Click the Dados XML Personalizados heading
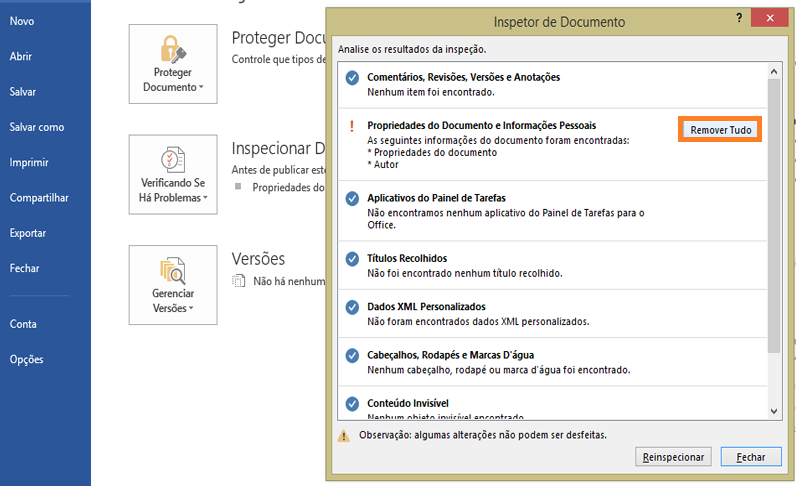Viewport: 796px width, 486px height. point(426,307)
